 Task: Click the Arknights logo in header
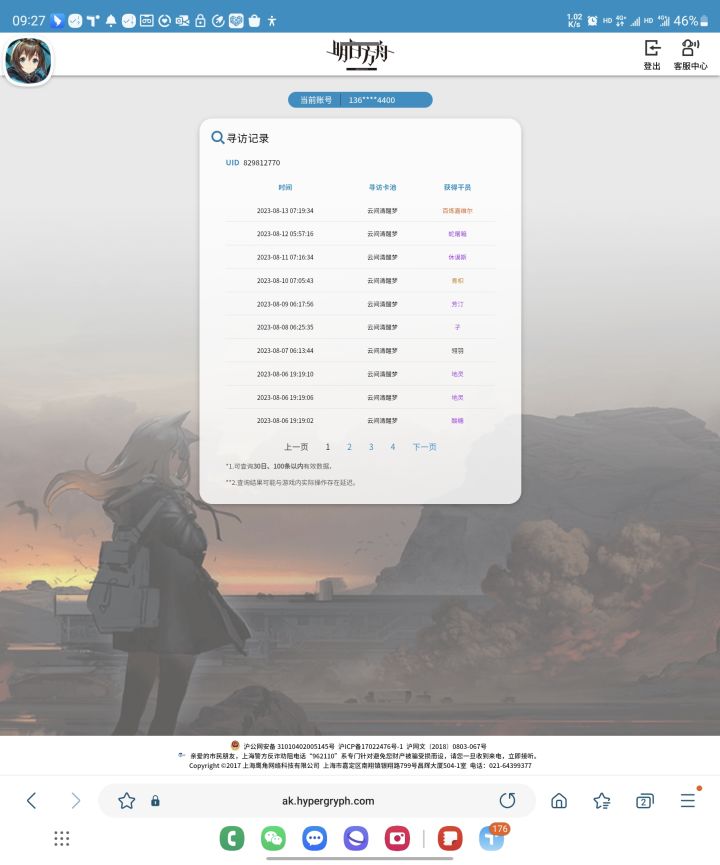(360, 54)
